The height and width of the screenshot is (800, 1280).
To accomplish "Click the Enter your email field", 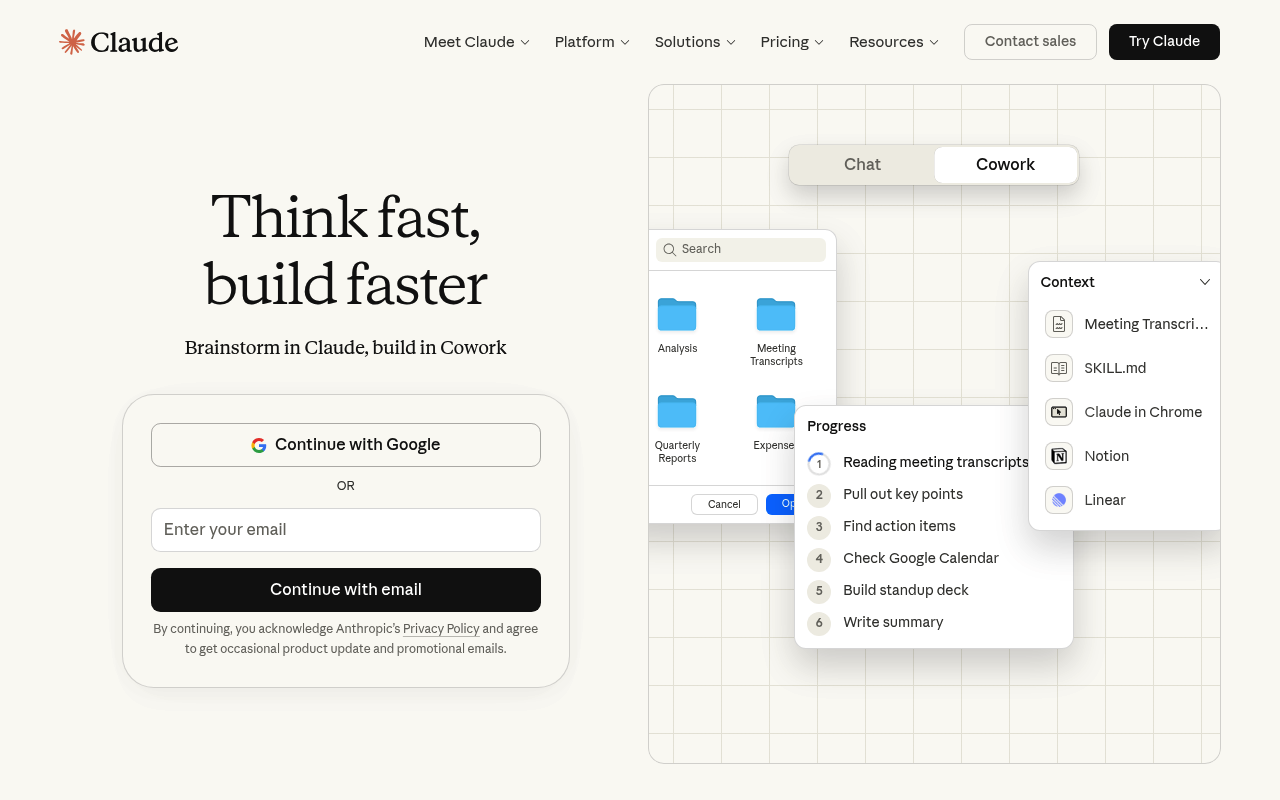I will 346,530.
